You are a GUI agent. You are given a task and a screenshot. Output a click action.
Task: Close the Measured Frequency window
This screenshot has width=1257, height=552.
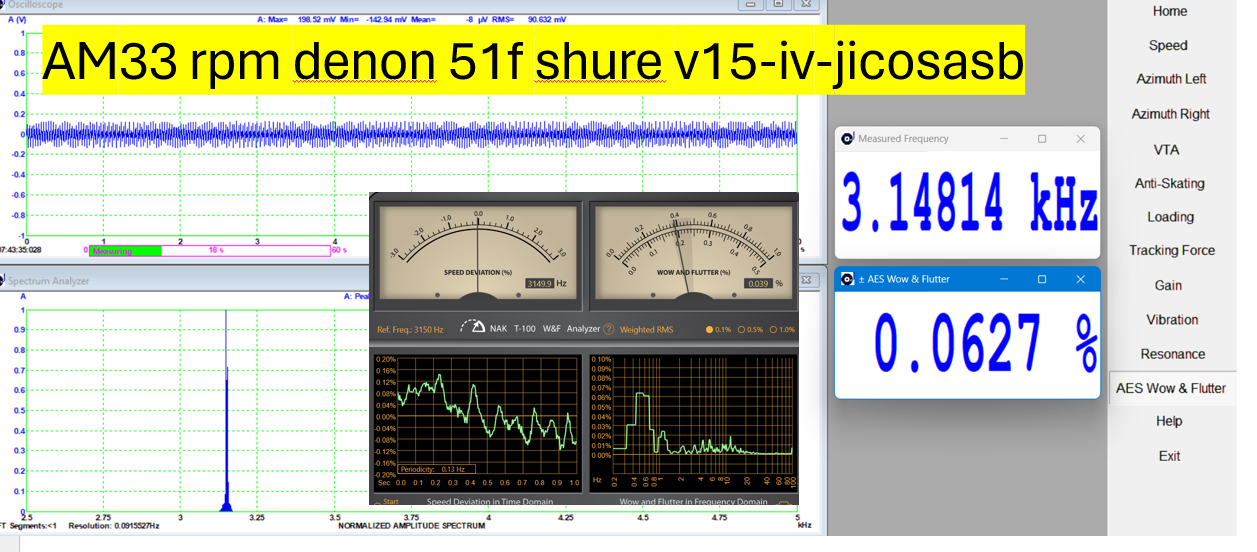(1080, 139)
